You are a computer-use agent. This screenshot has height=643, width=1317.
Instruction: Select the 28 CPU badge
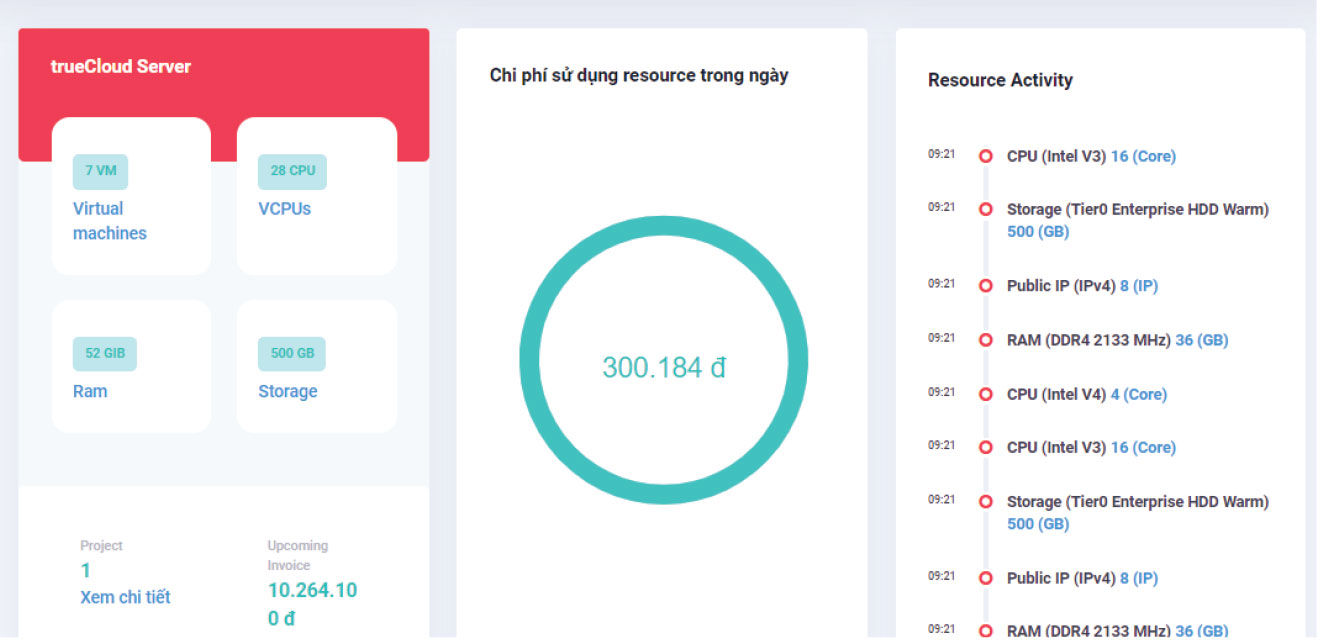(292, 171)
